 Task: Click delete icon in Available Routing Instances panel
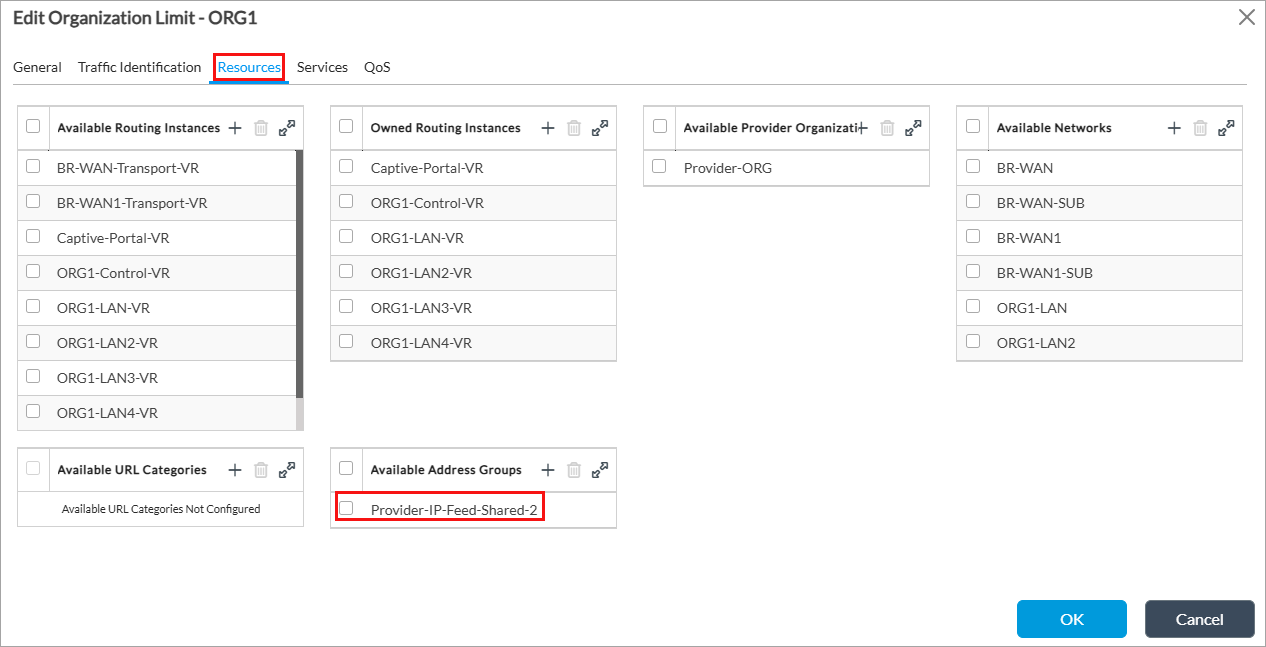pos(261,128)
